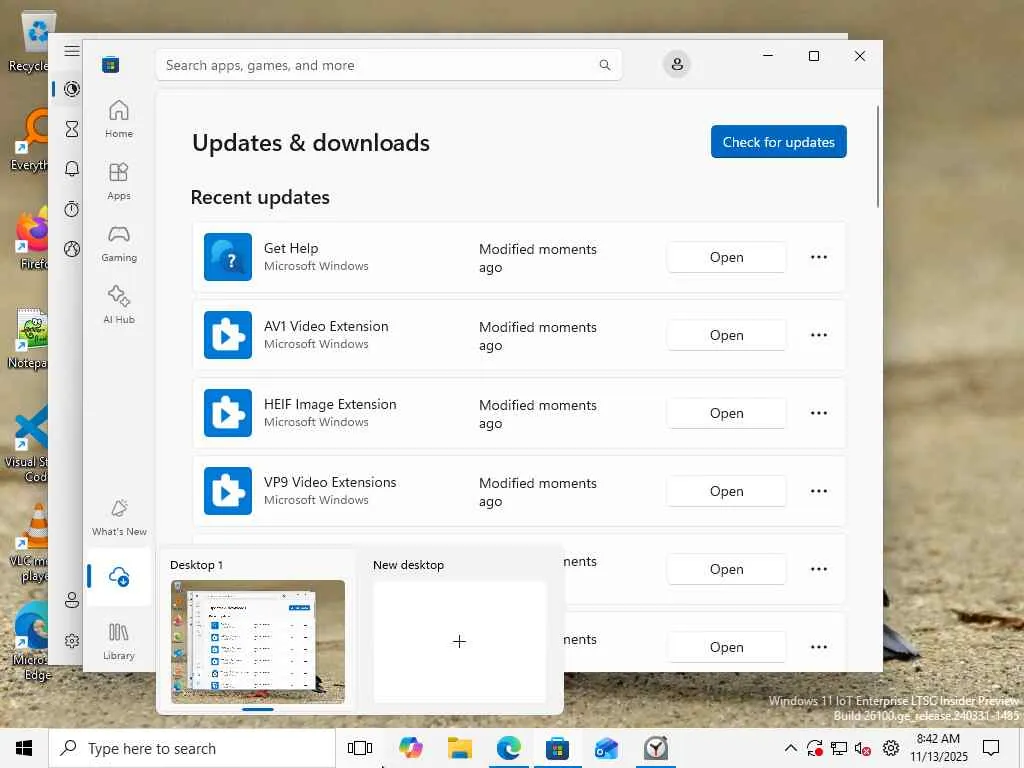This screenshot has height=768, width=1024.
Task: Open the Store account profile icon
Action: (x=677, y=64)
